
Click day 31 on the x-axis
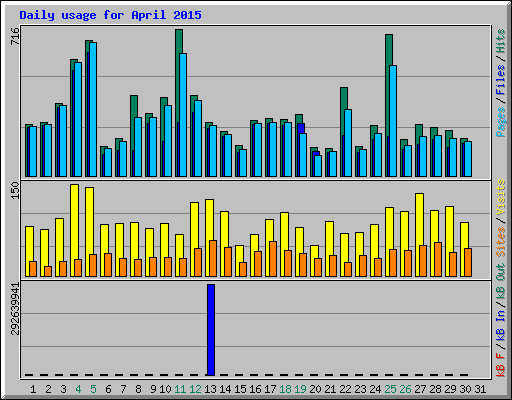click(480, 389)
